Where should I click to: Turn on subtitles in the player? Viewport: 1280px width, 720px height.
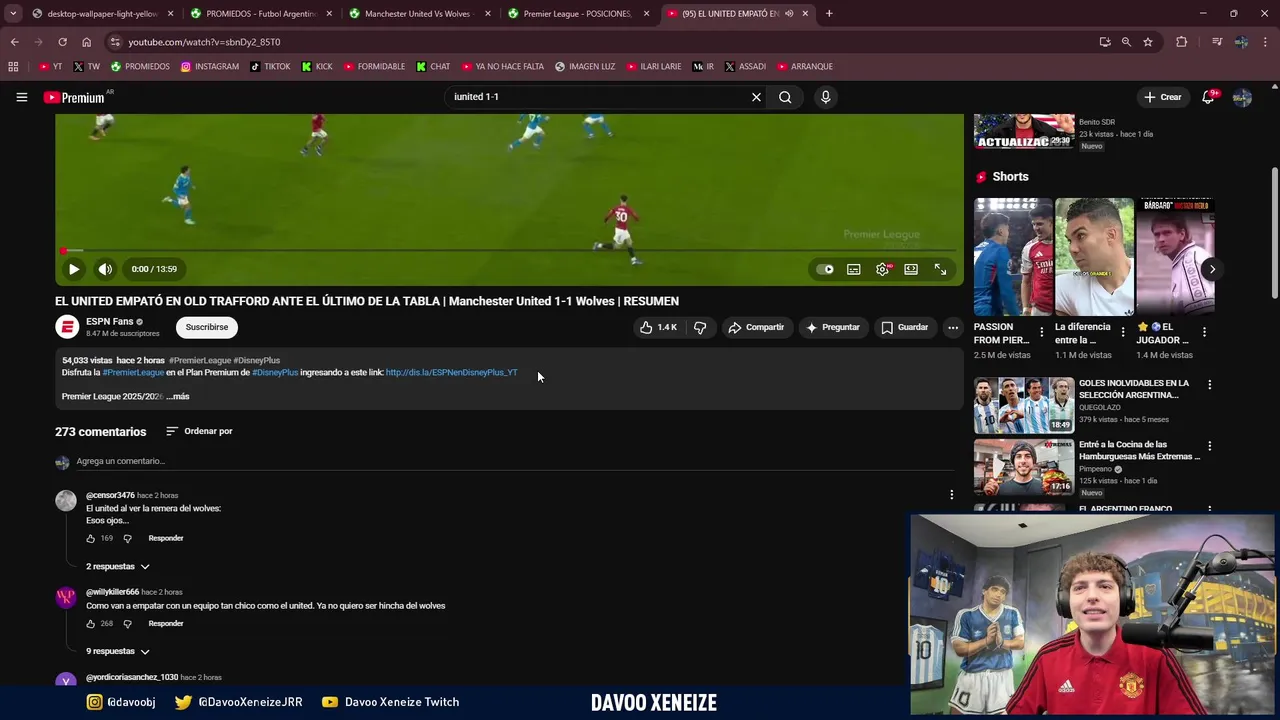854,269
